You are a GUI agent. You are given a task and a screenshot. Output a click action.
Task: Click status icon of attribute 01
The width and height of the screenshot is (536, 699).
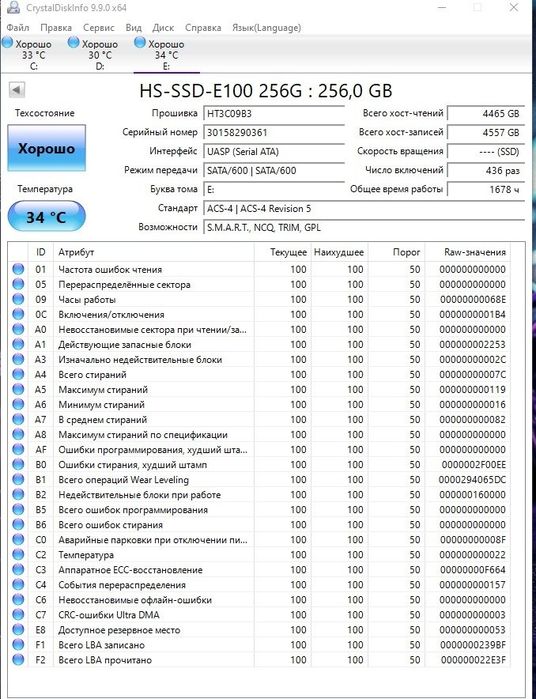(18, 269)
